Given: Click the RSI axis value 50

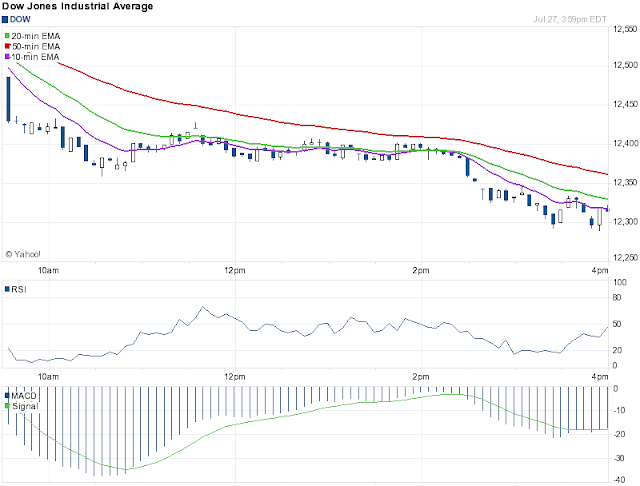Looking at the screenshot, I should (617, 324).
